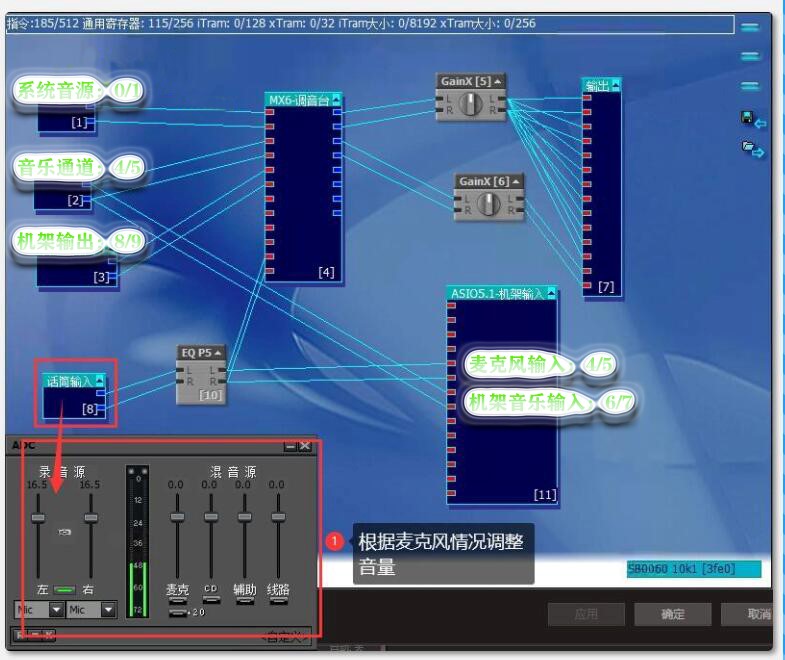Image resolution: width=785 pixels, height=660 pixels.
Task: Select the ASIO5.1 module [11]
Action: point(502,396)
